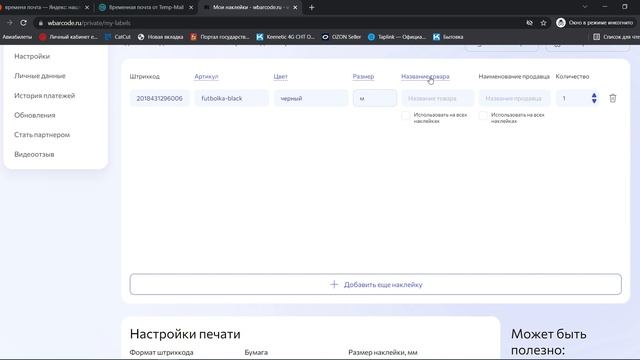Close the Мои наклейки wbarcode.ru tab

tap(295, 7)
